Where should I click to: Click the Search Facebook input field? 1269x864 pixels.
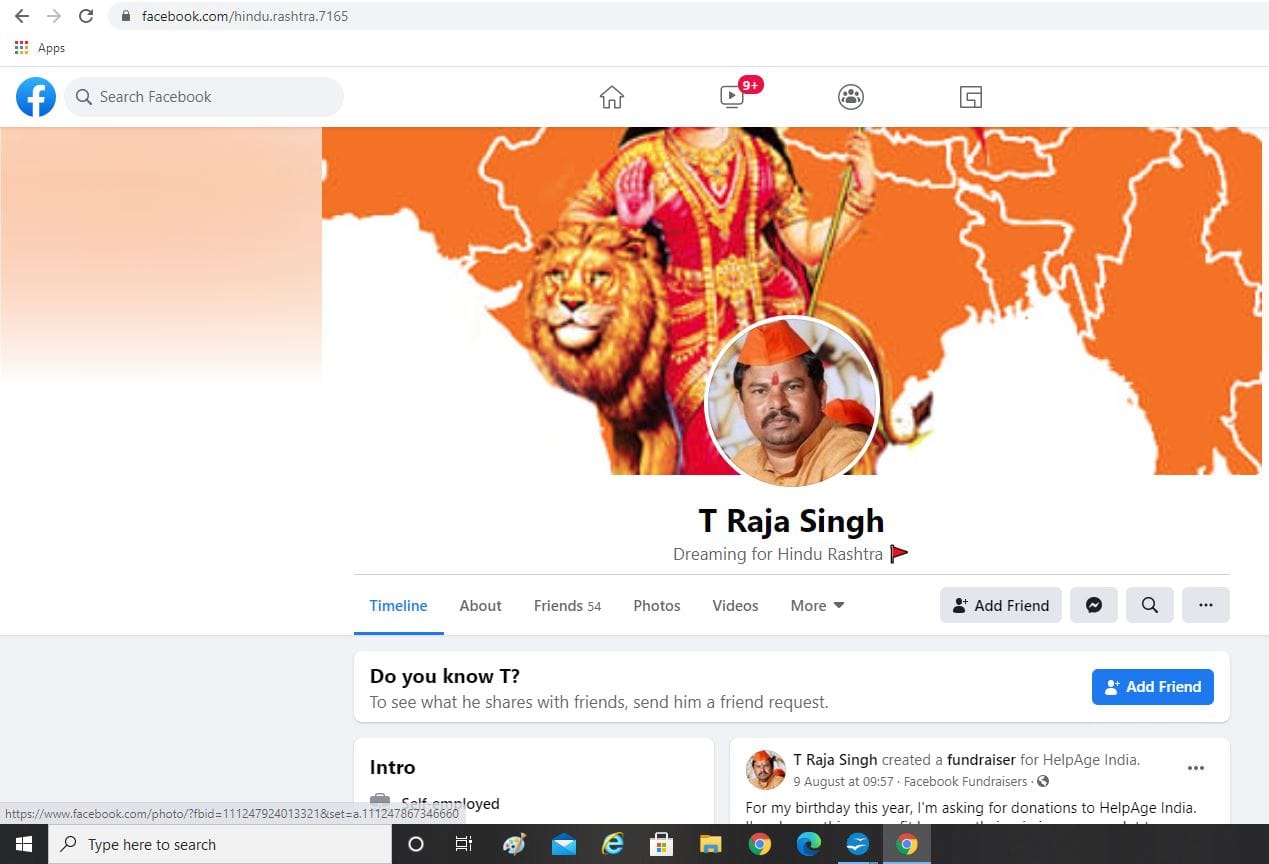pyautogui.click(x=204, y=96)
